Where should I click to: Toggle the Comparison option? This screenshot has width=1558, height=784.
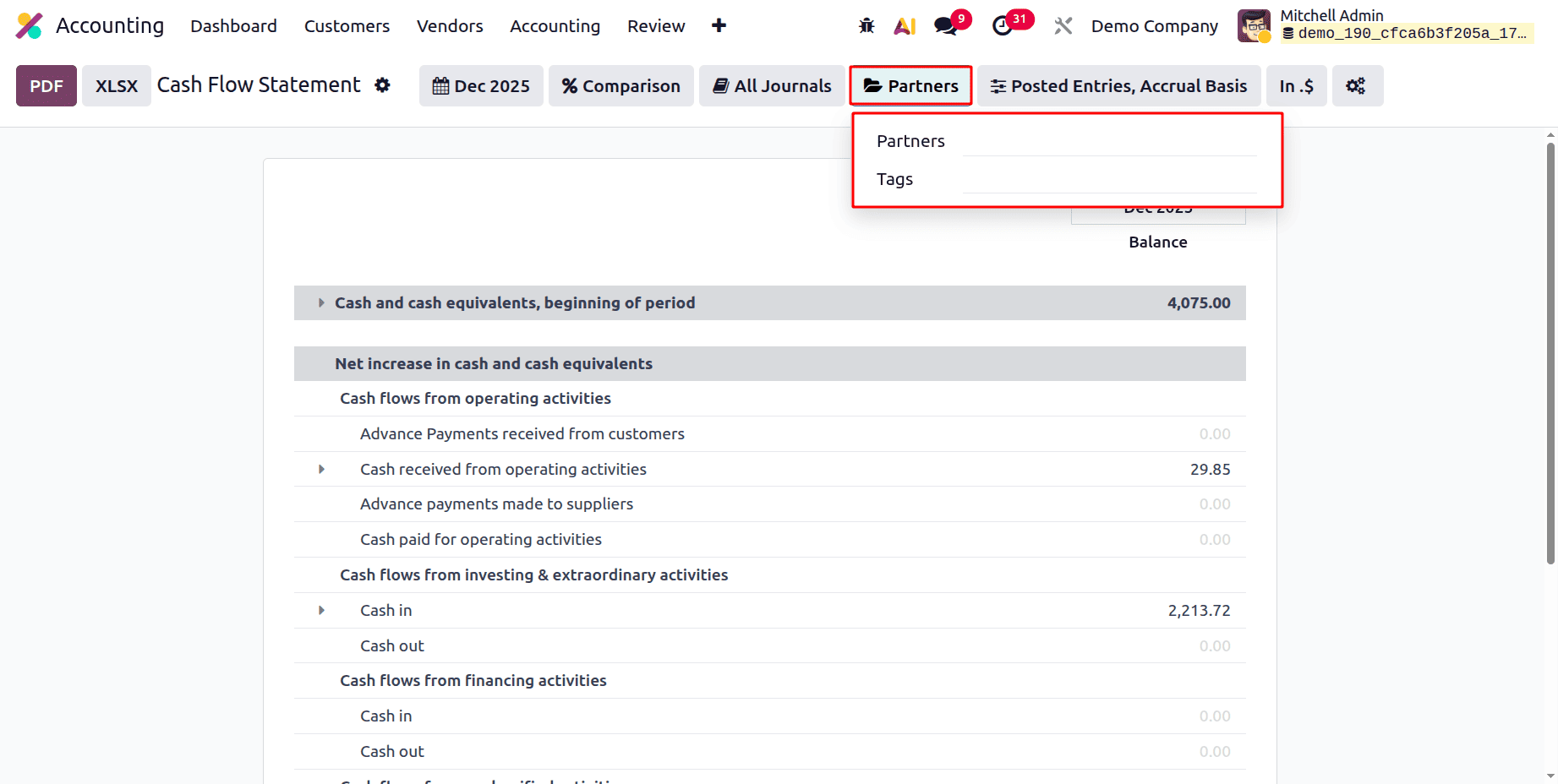[x=620, y=85]
